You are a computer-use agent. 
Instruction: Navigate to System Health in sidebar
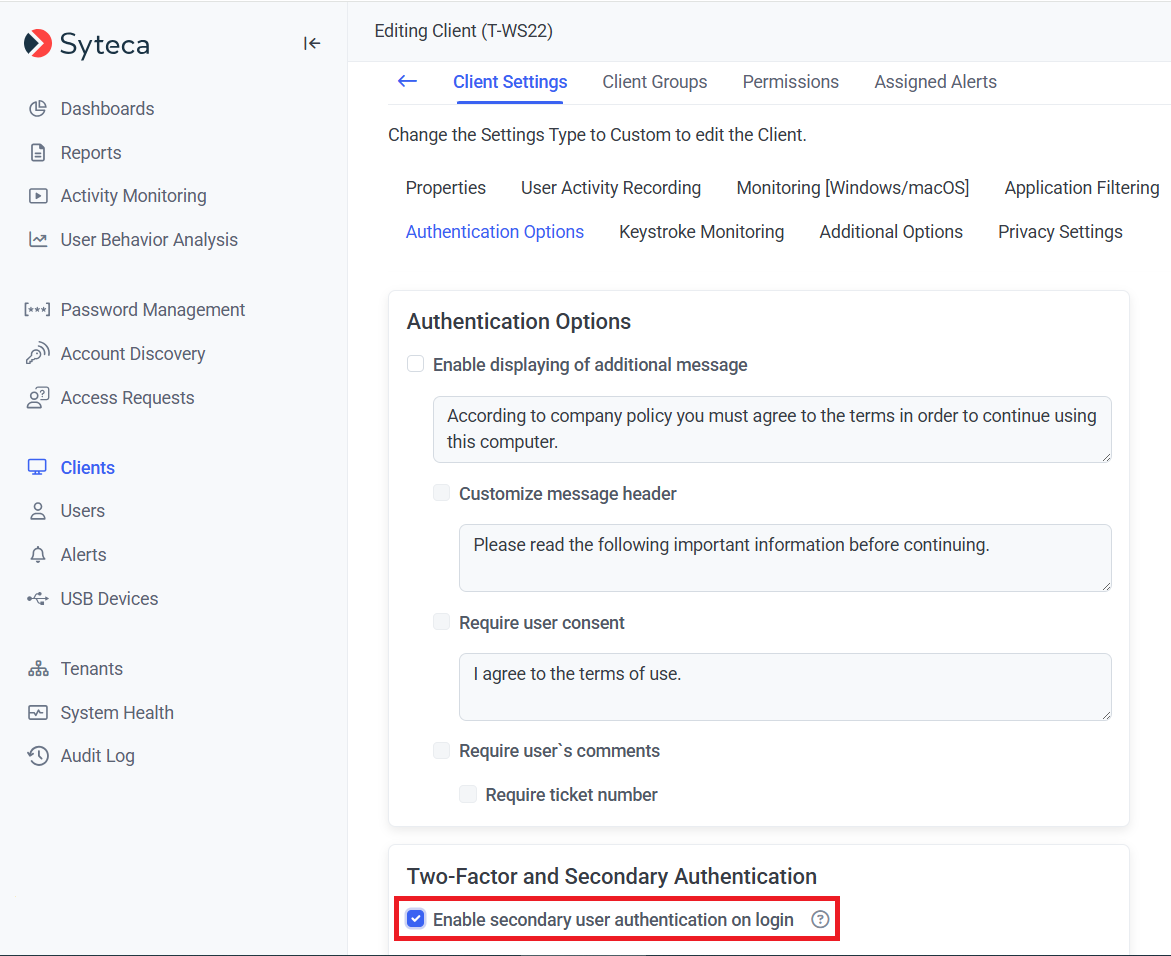pyautogui.click(x=117, y=713)
